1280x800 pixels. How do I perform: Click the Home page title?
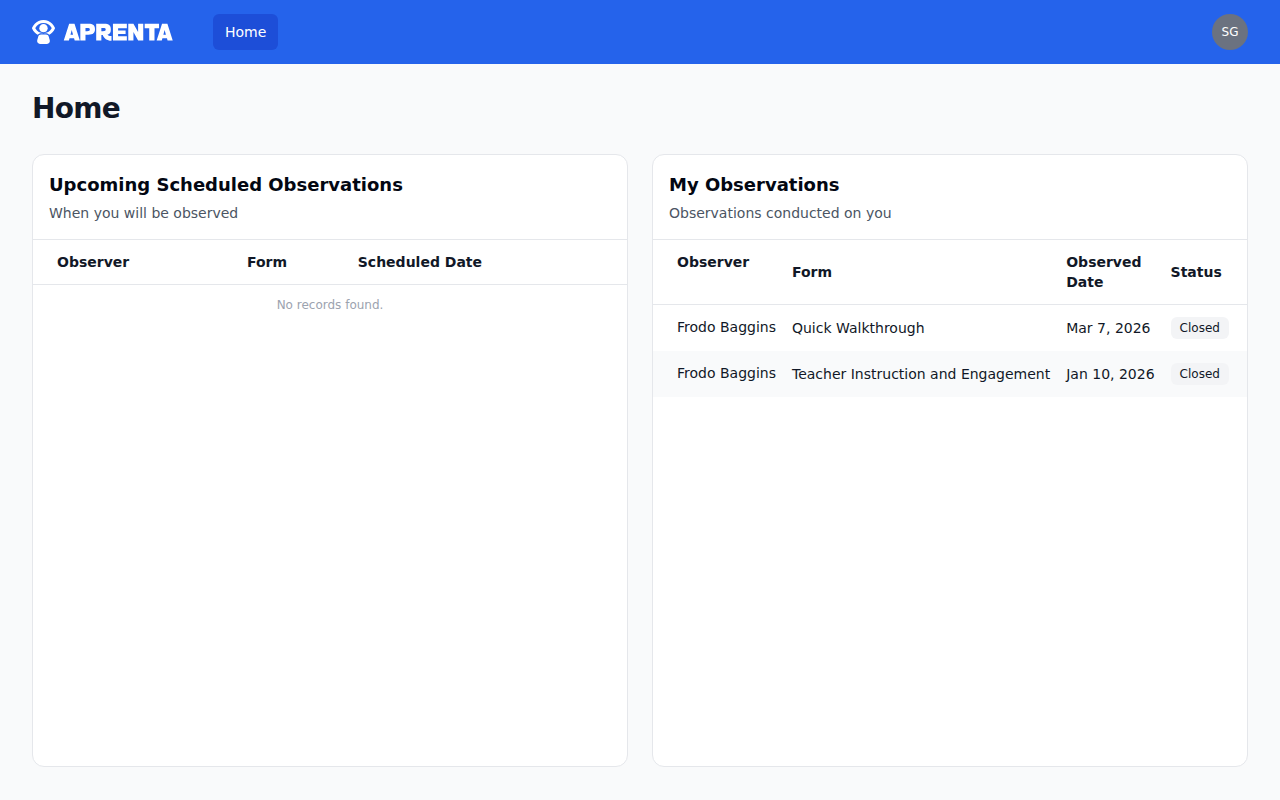tap(76, 107)
